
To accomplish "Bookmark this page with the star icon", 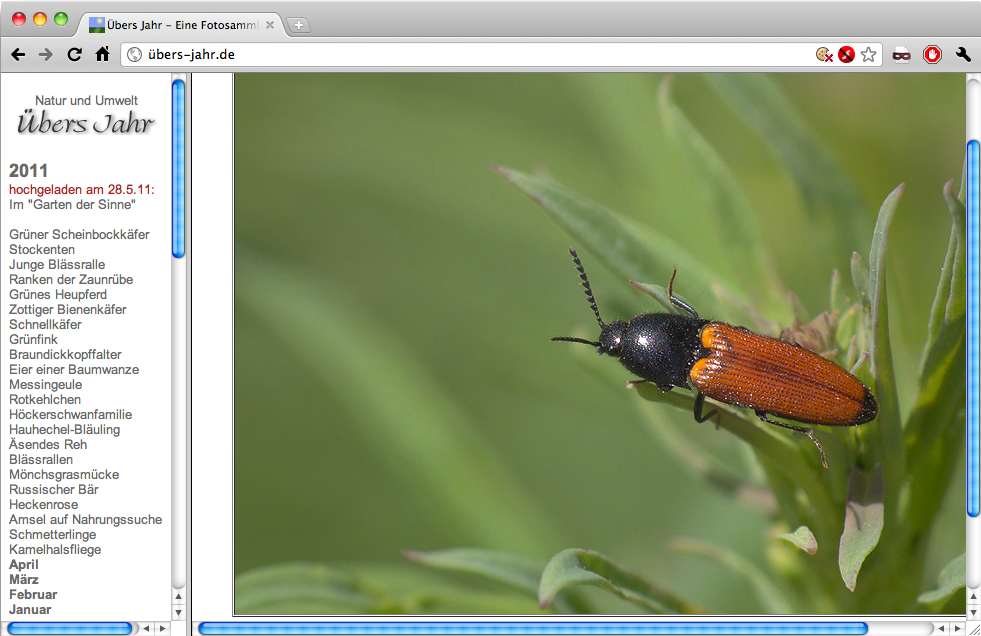I will pyautogui.click(x=868, y=55).
